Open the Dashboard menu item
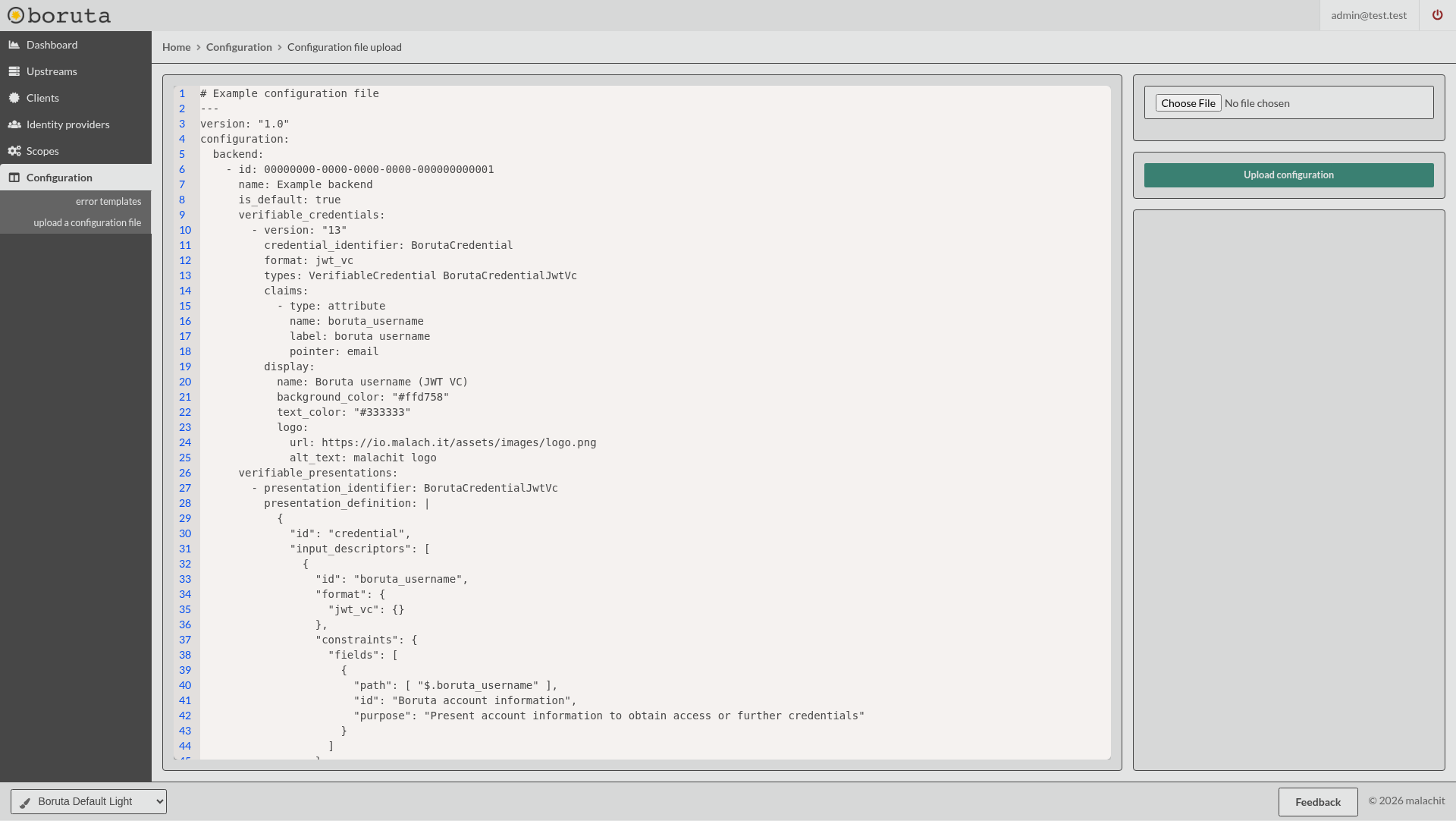This screenshot has height=821, width=1456. 76,45
